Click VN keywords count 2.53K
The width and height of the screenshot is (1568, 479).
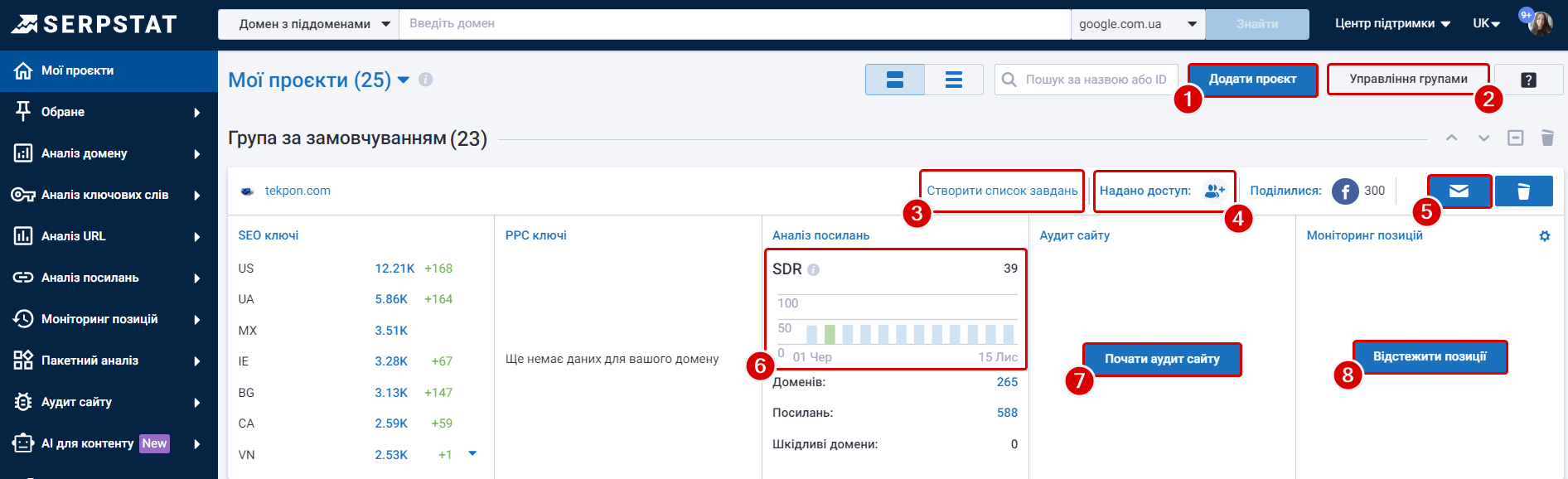point(391,455)
